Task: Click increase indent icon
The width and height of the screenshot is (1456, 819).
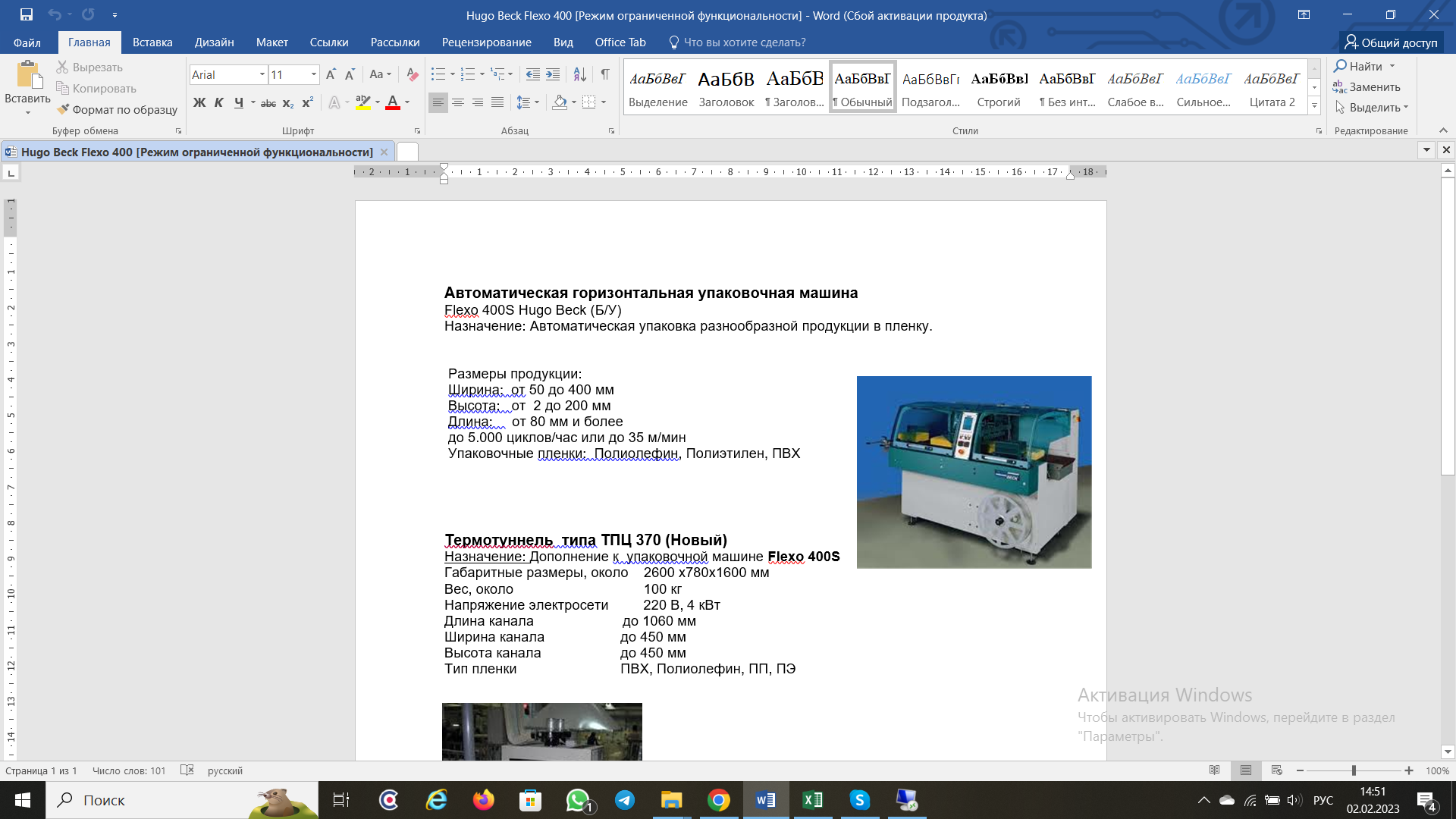Action: [553, 74]
